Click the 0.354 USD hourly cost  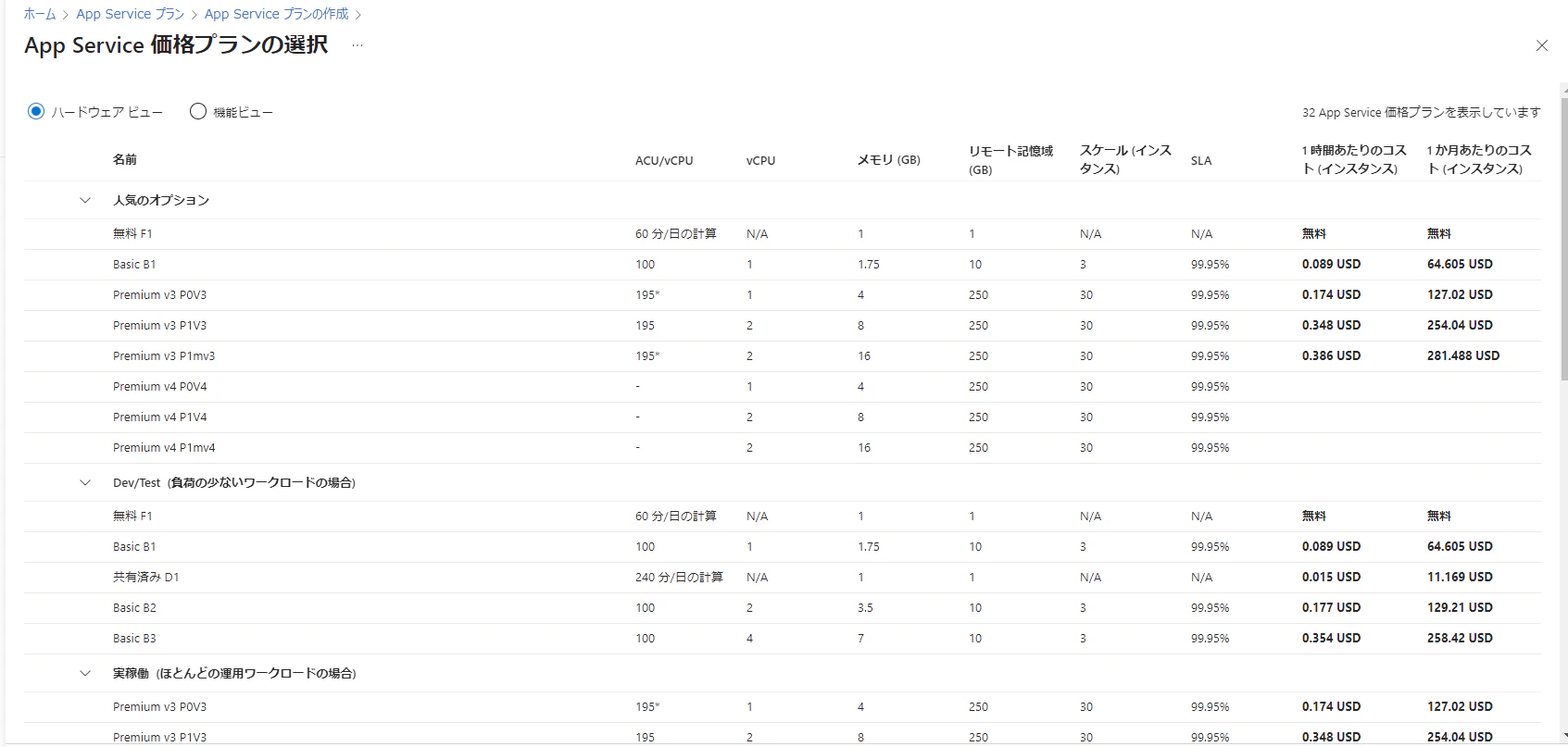(1332, 639)
